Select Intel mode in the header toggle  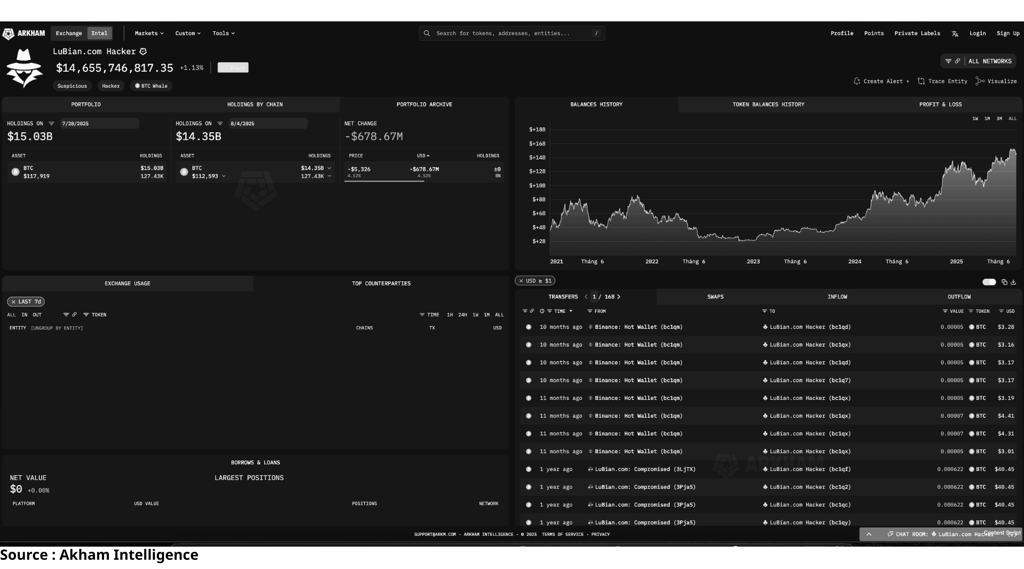[99, 33]
